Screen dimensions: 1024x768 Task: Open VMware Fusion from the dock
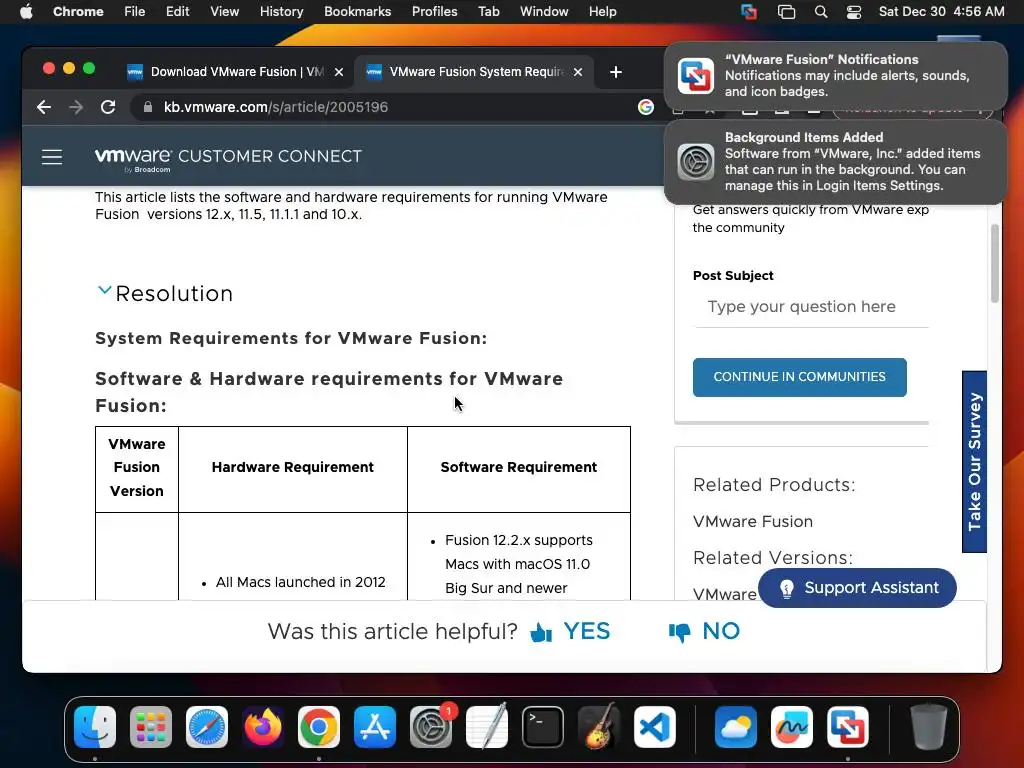click(x=848, y=726)
